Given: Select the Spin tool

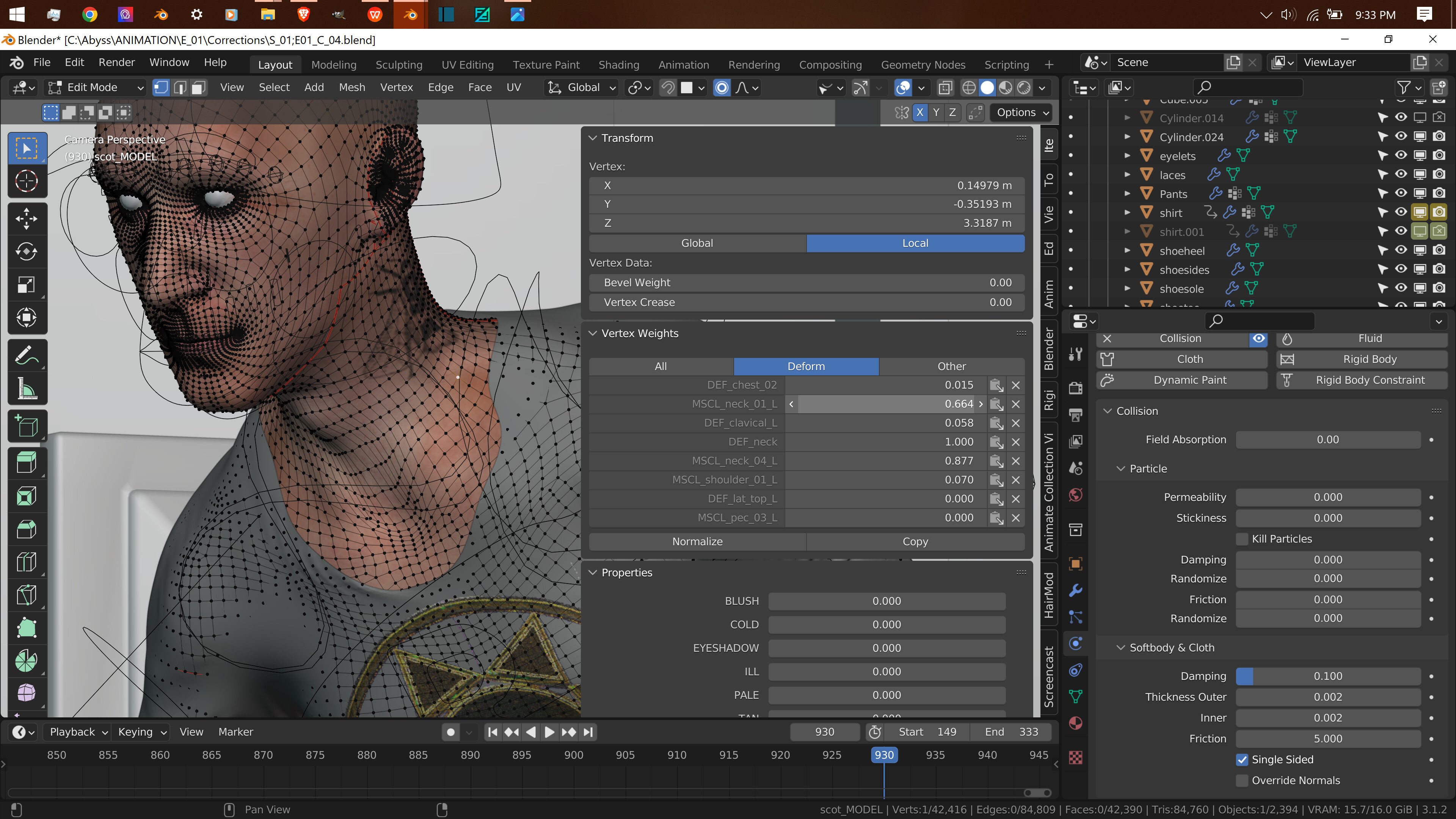Looking at the screenshot, I should [27, 660].
